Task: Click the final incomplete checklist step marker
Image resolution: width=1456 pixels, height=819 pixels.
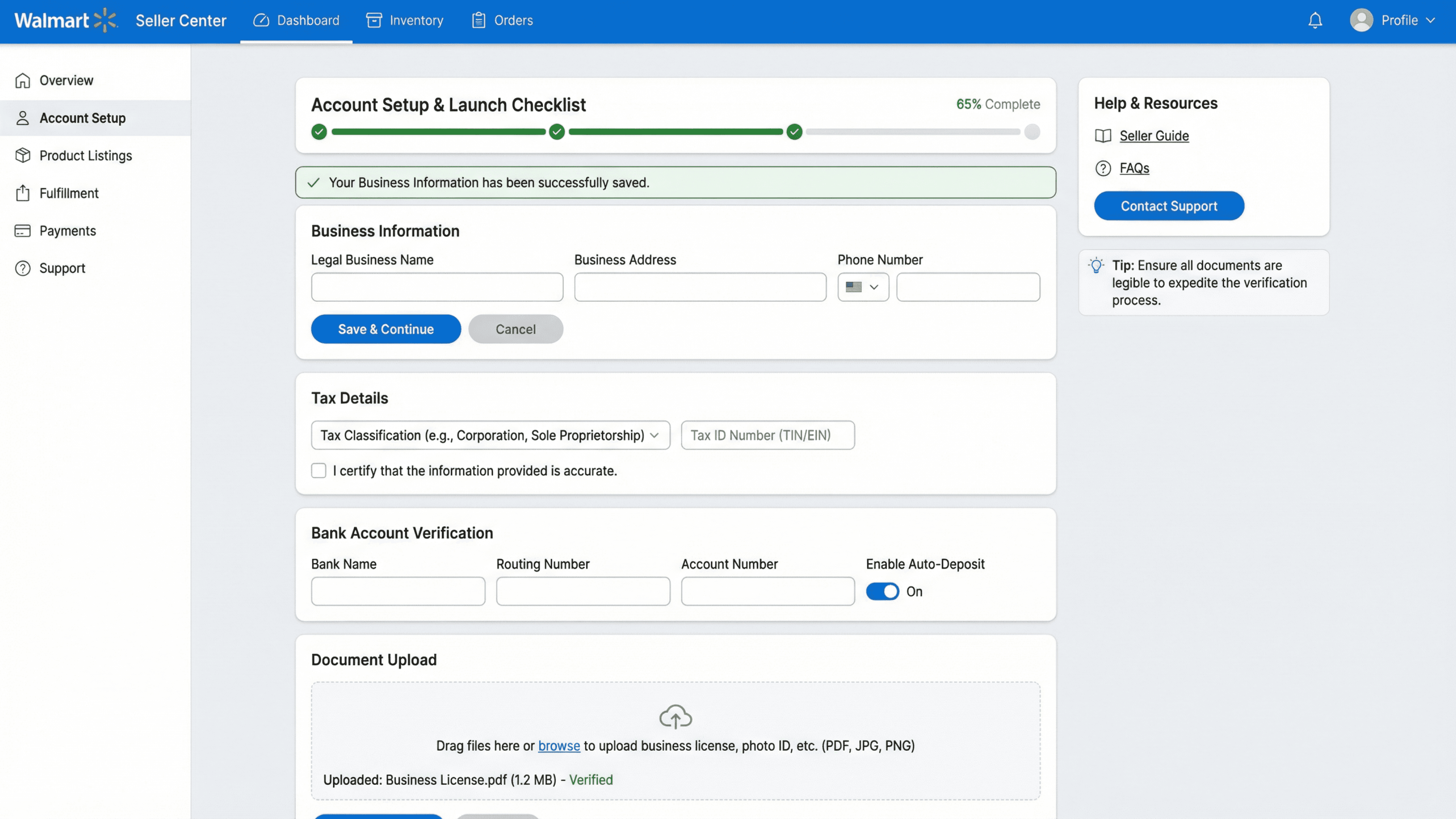Action: point(1032,132)
